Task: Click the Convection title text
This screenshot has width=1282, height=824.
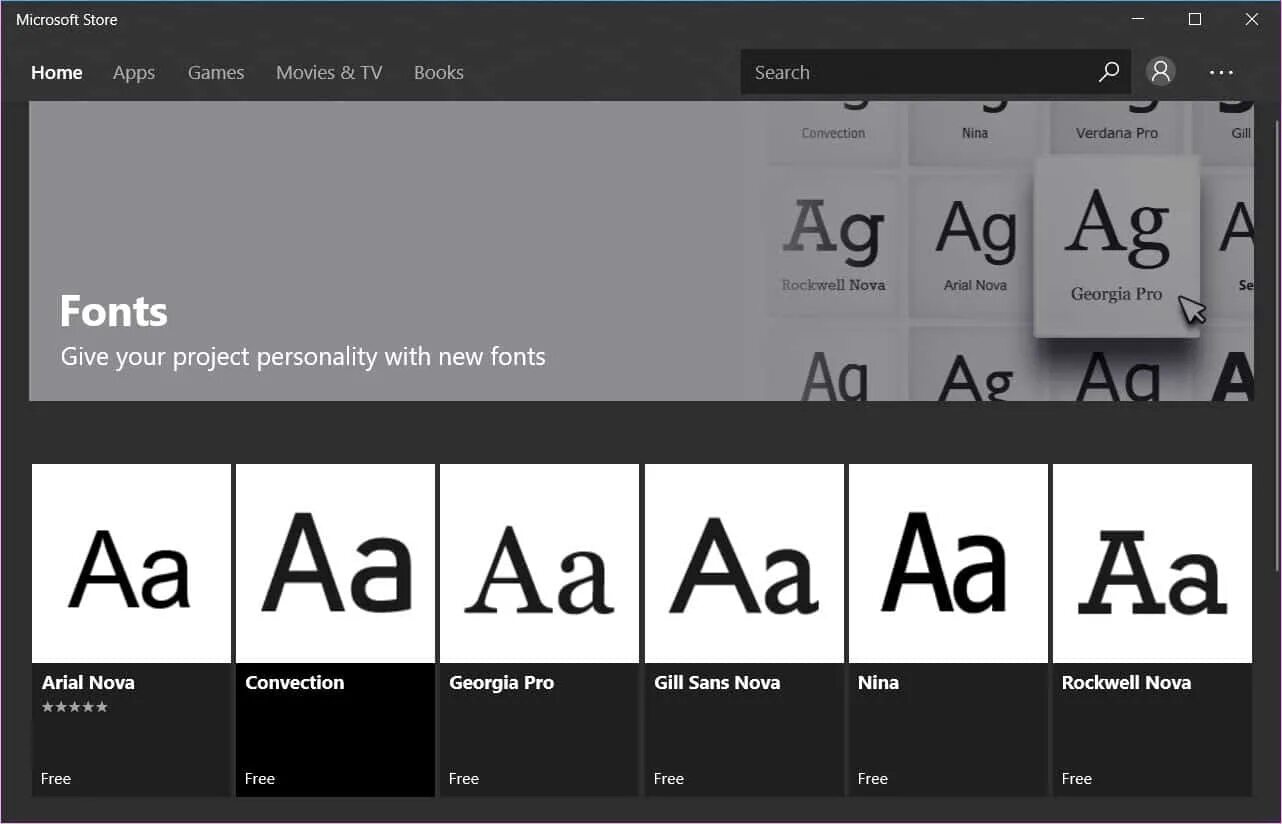Action: (295, 683)
